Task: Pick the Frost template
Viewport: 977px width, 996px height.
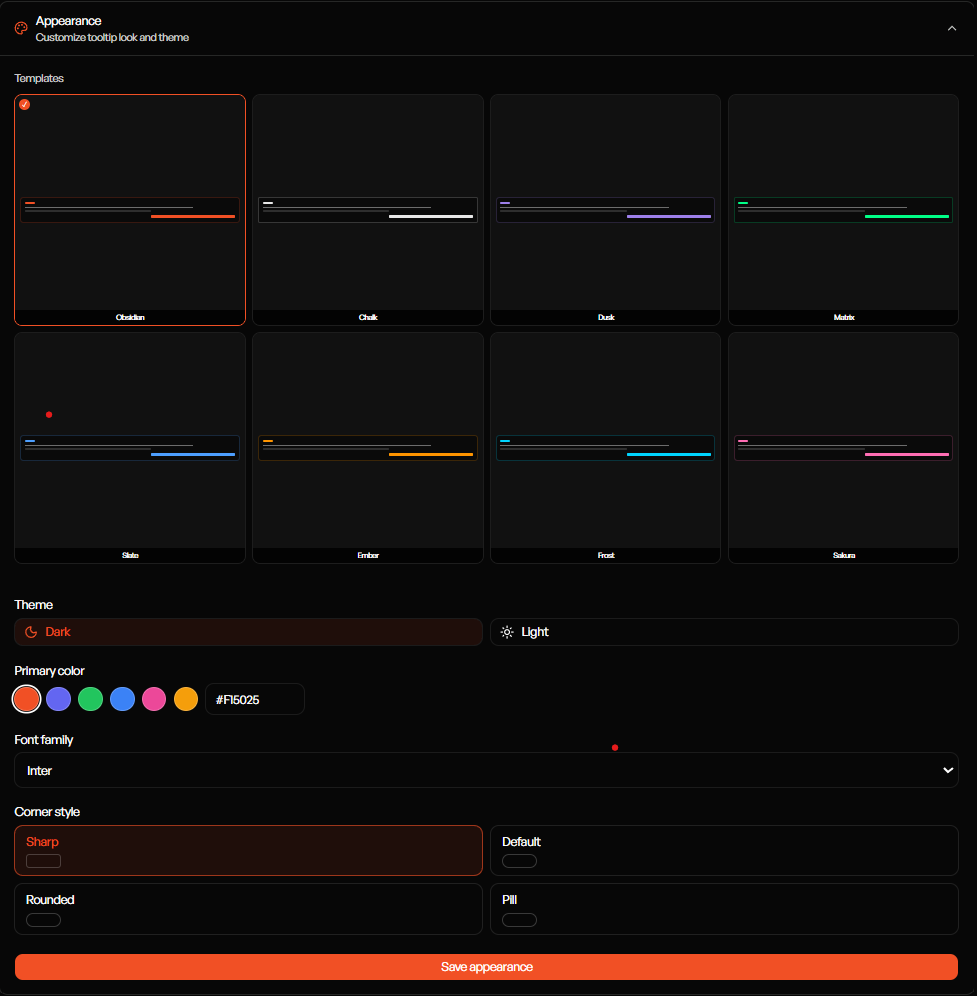Action: click(605, 448)
